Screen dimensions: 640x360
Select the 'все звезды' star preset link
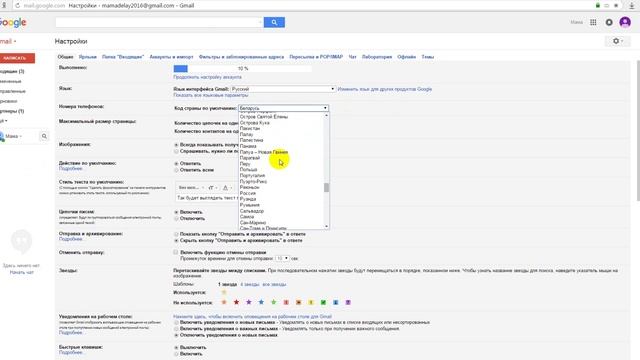pos(274,284)
